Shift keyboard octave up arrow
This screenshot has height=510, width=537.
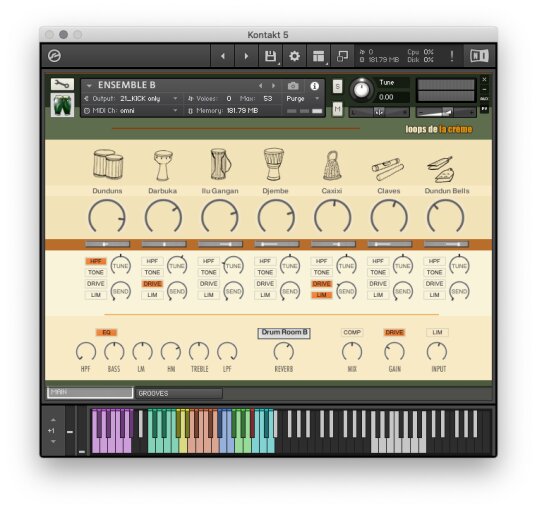pyautogui.click(x=53, y=420)
